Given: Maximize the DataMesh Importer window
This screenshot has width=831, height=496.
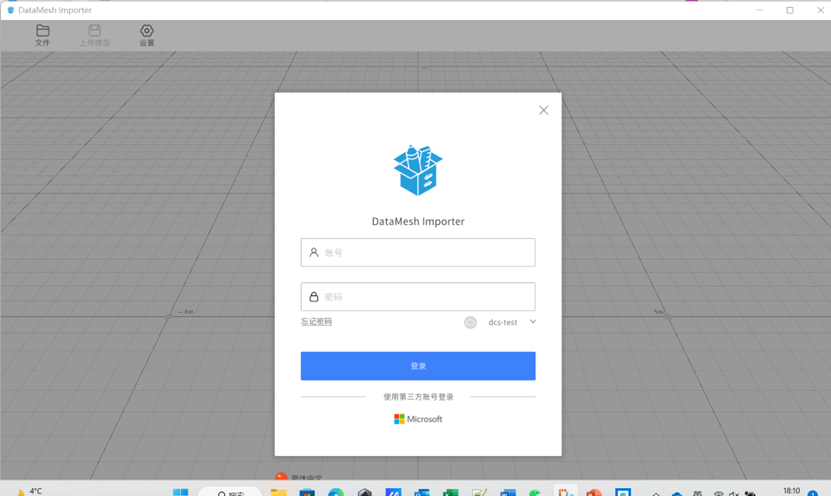Looking at the screenshot, I should pyautogui.click(x=789, y=10).
